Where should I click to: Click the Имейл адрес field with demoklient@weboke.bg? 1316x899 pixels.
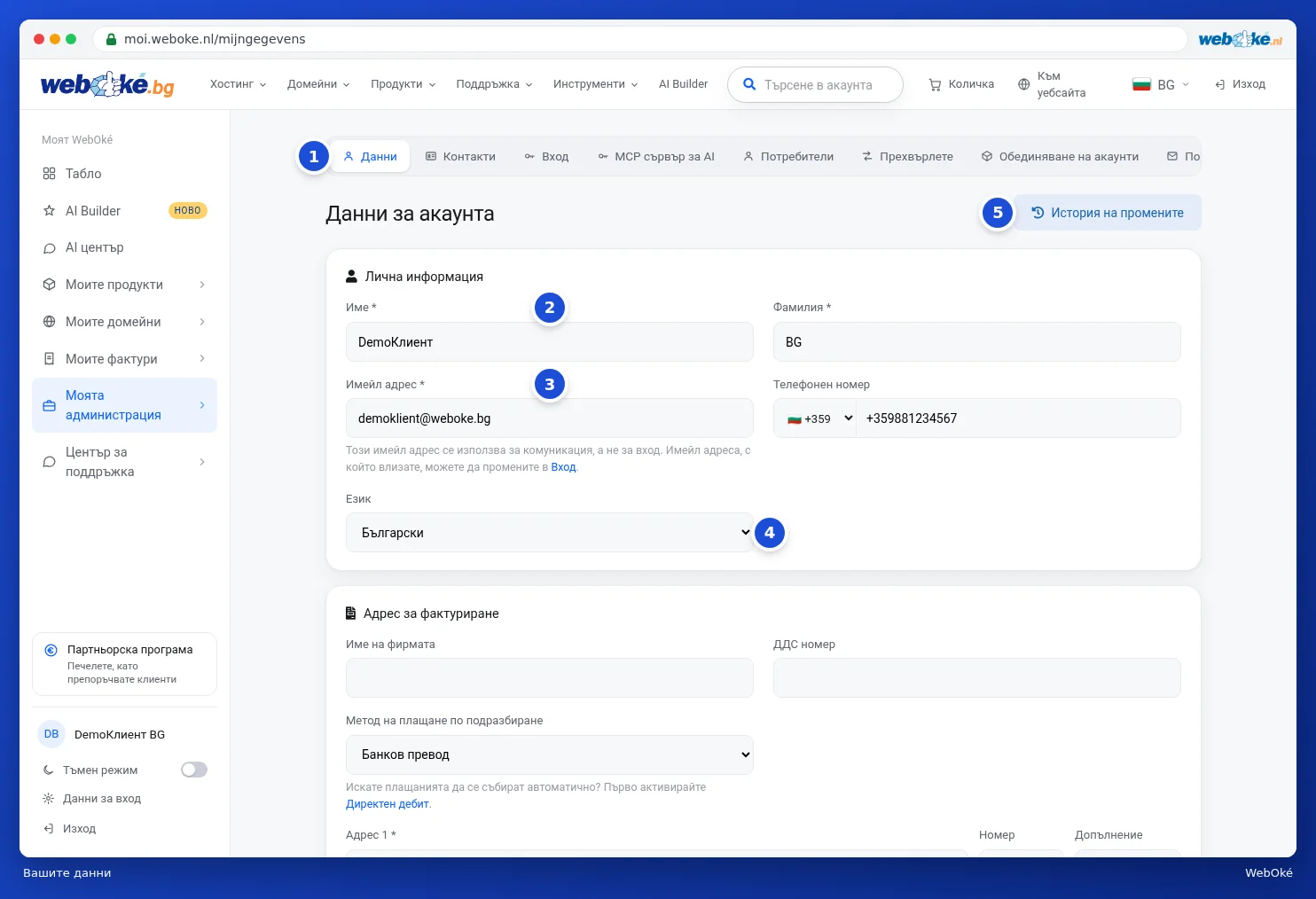pos(550,418)
